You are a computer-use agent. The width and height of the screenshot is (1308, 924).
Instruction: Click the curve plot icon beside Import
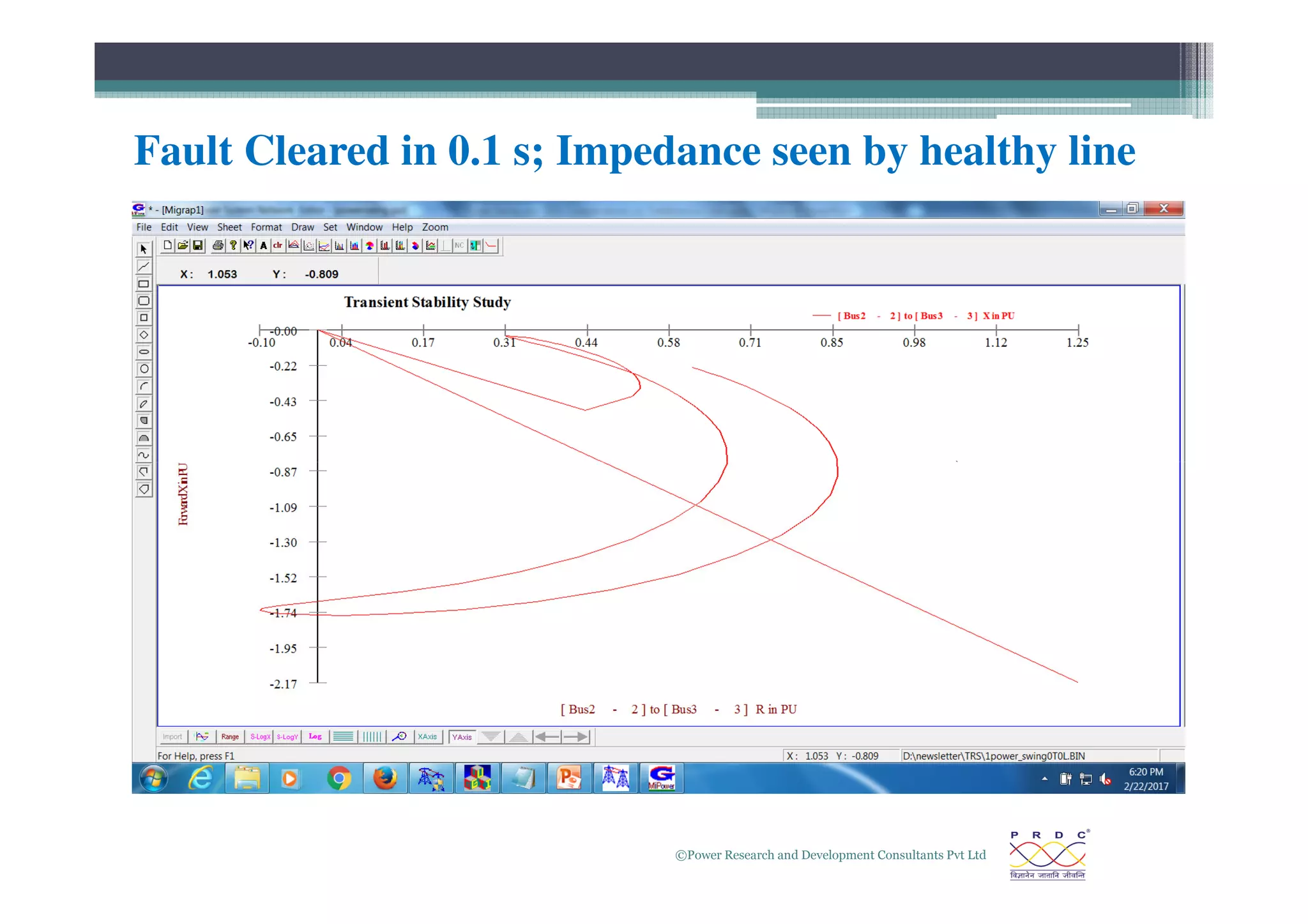[x=202, y=737]
